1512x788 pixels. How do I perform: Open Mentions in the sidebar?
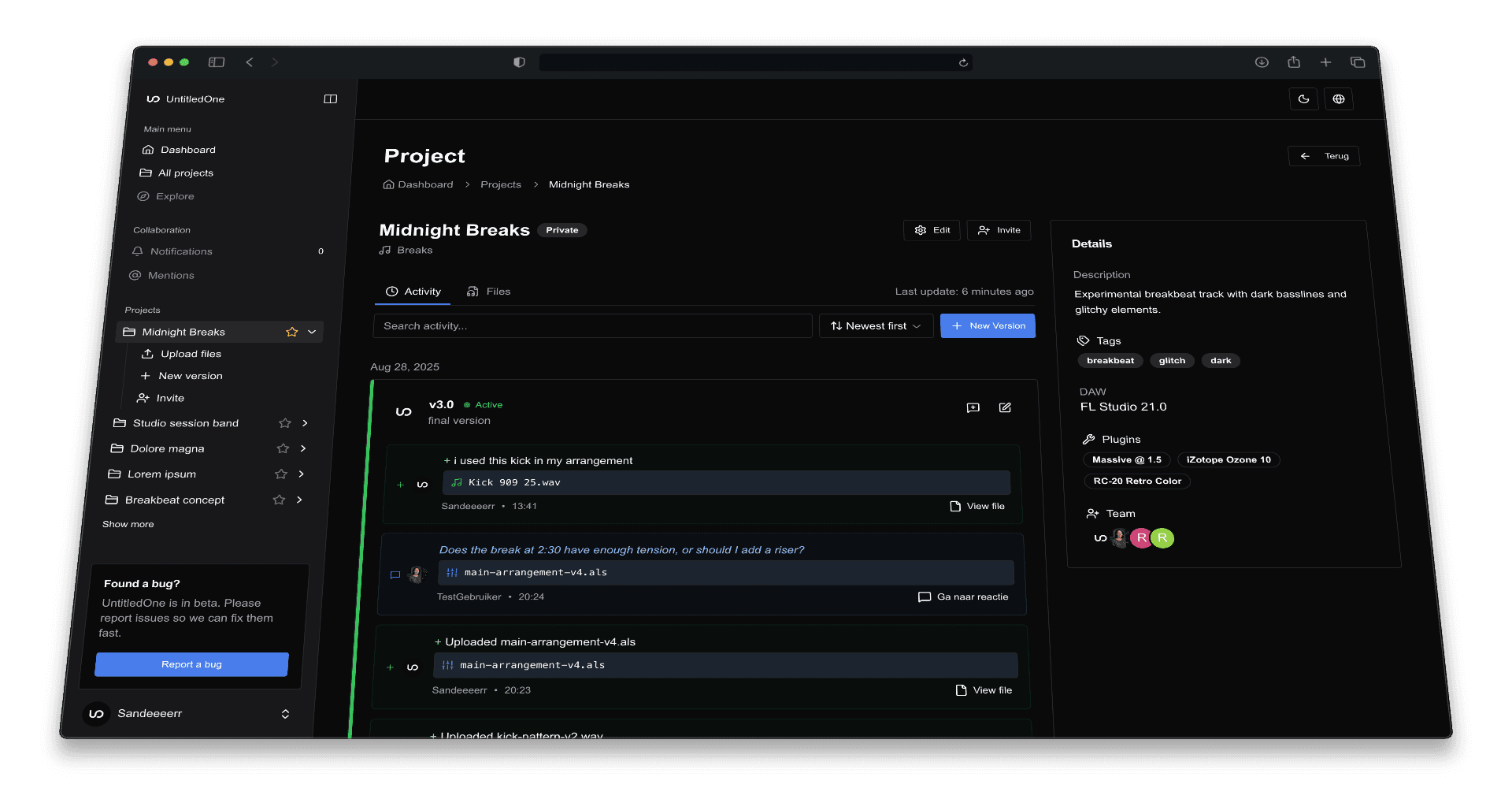coord(169,275)
